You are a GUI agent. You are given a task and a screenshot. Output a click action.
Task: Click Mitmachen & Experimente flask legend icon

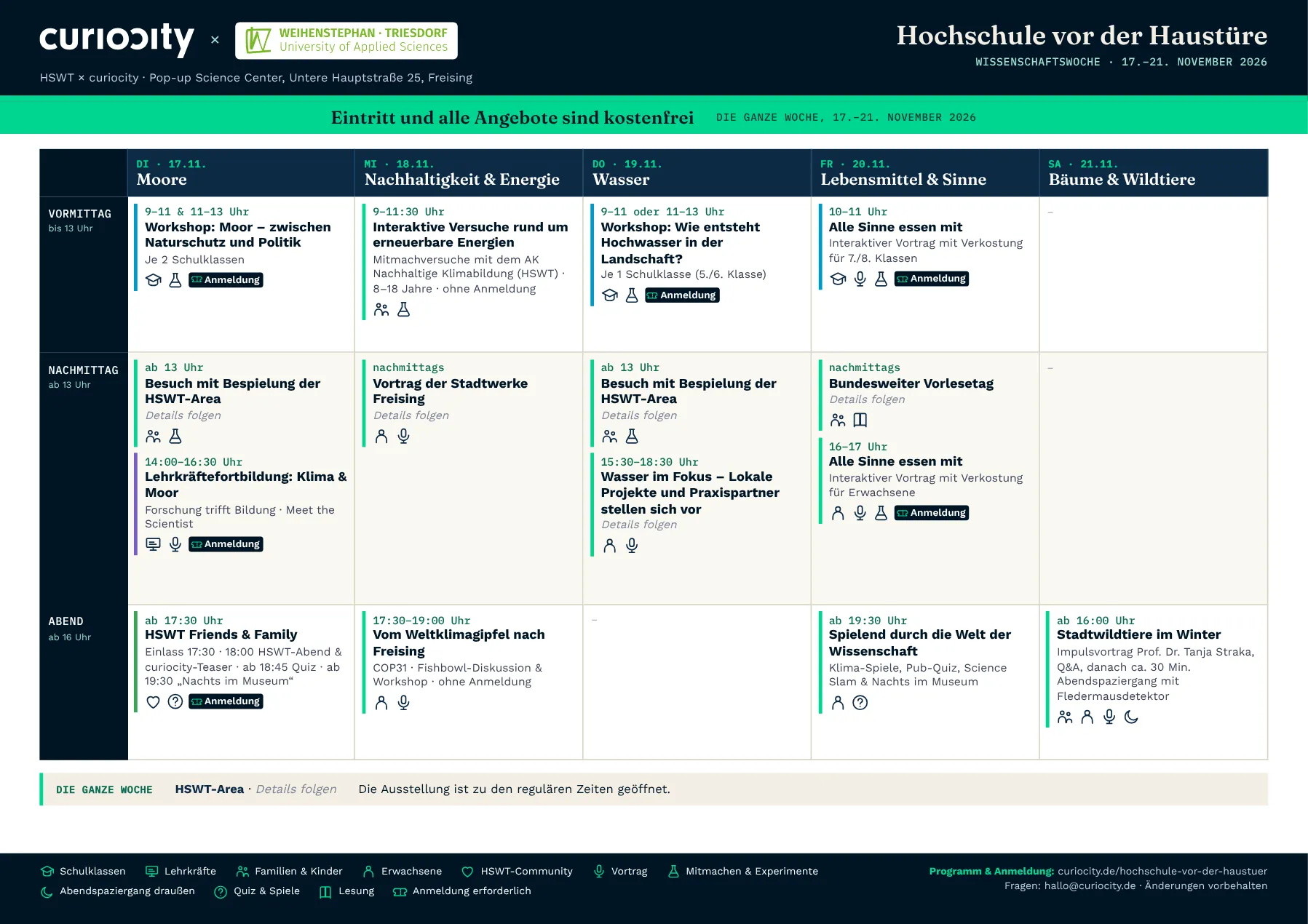[673, 872]
